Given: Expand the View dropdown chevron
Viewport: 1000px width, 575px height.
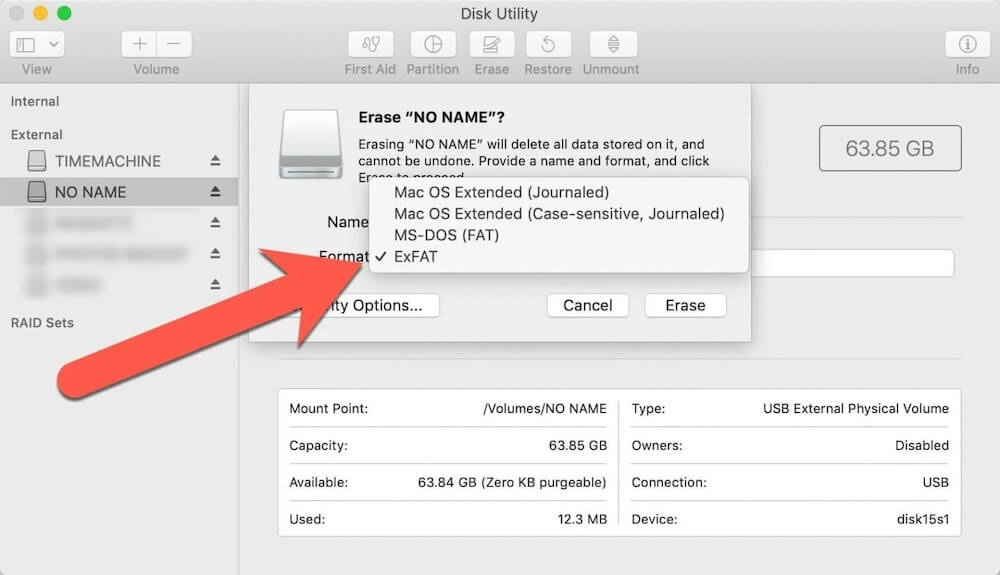Looking at the screenshot, I should pos(54,45).
